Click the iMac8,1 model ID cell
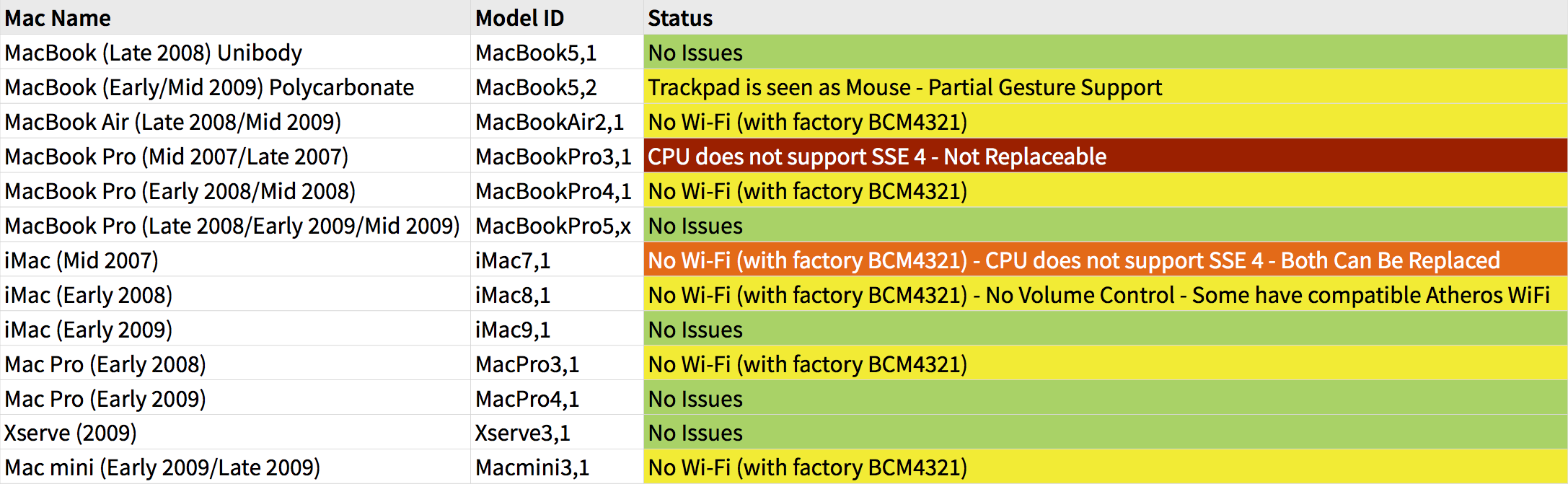 point(513,295)
